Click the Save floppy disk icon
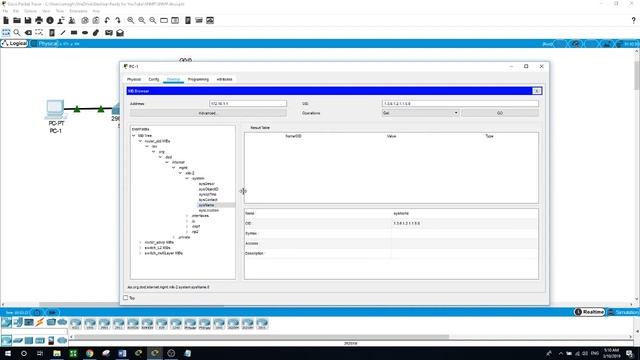The height and width of the screenshot is (360, 640). pos(28,20)
